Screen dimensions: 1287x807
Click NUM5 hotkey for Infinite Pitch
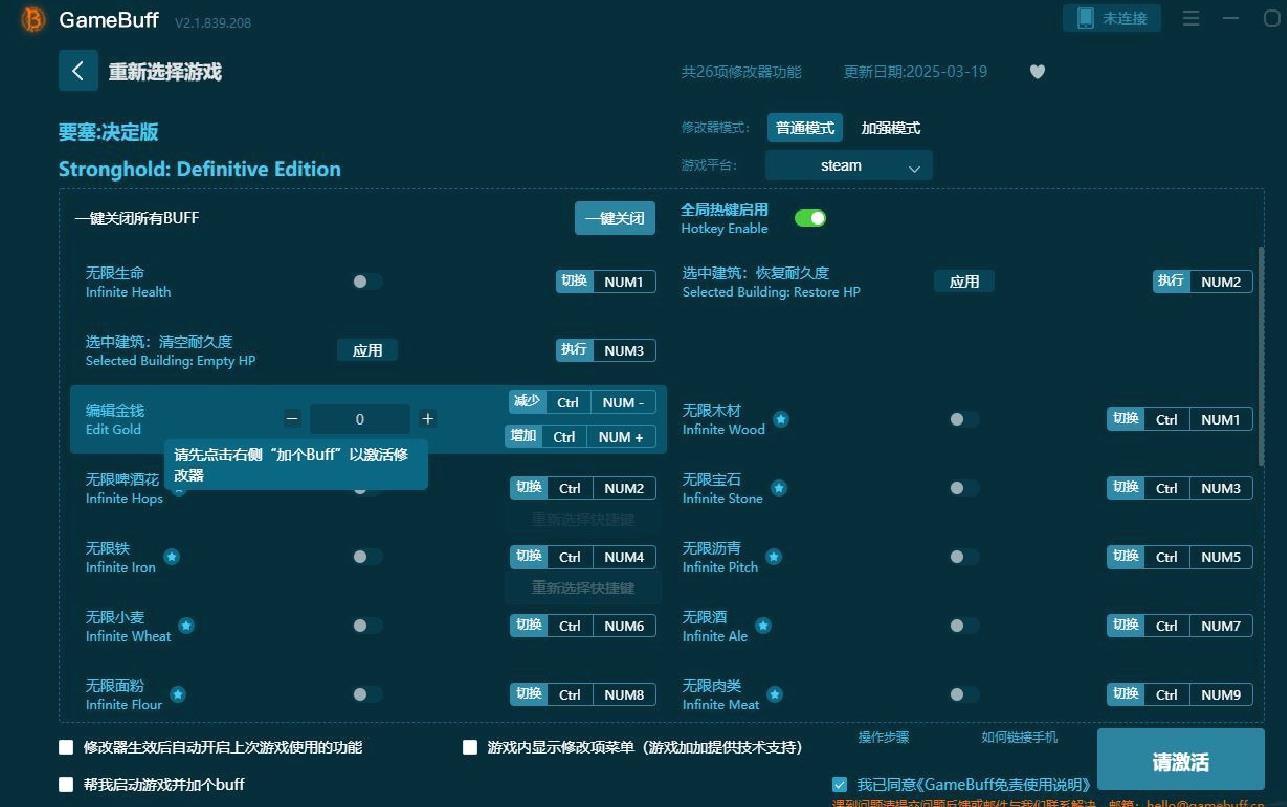(x=1221, y=557)
